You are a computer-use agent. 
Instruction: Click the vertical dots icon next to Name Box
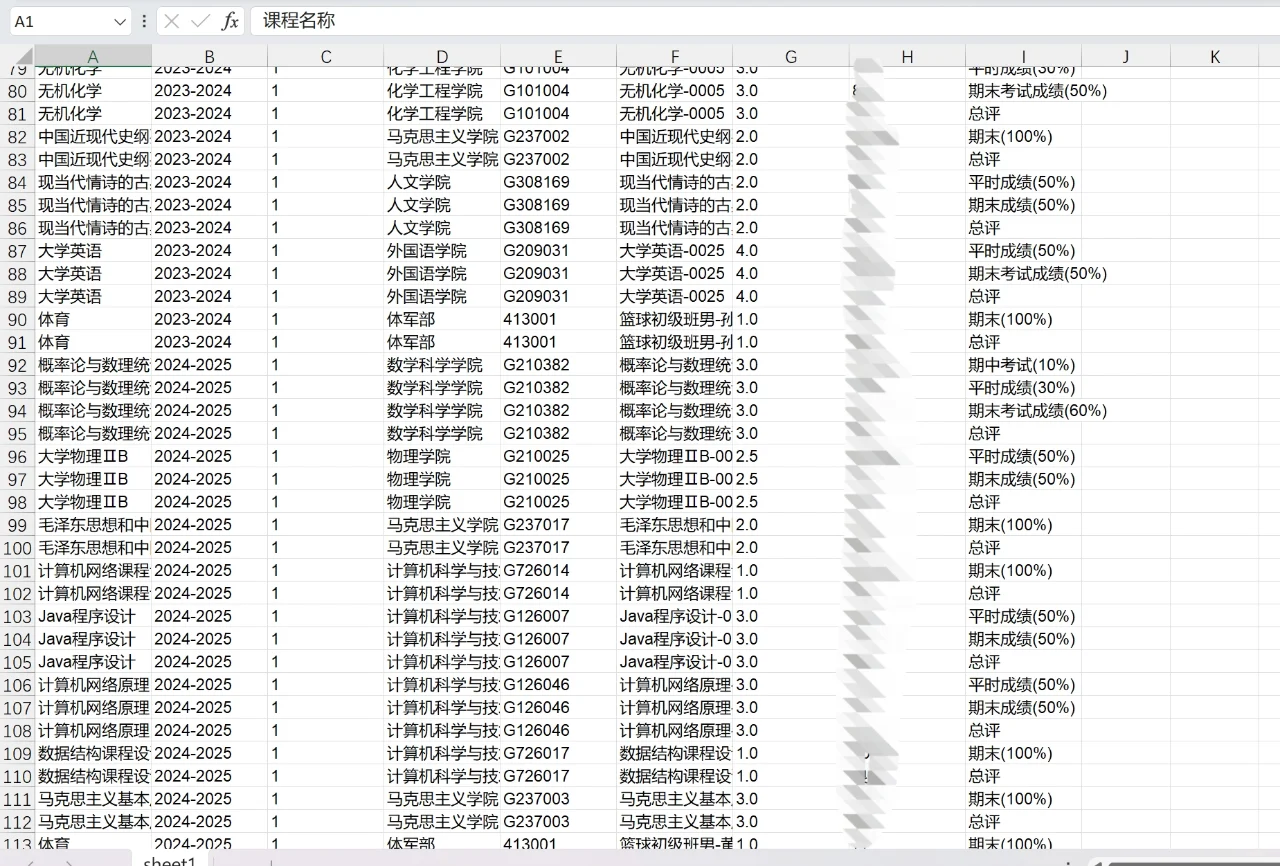pos(145,20)
